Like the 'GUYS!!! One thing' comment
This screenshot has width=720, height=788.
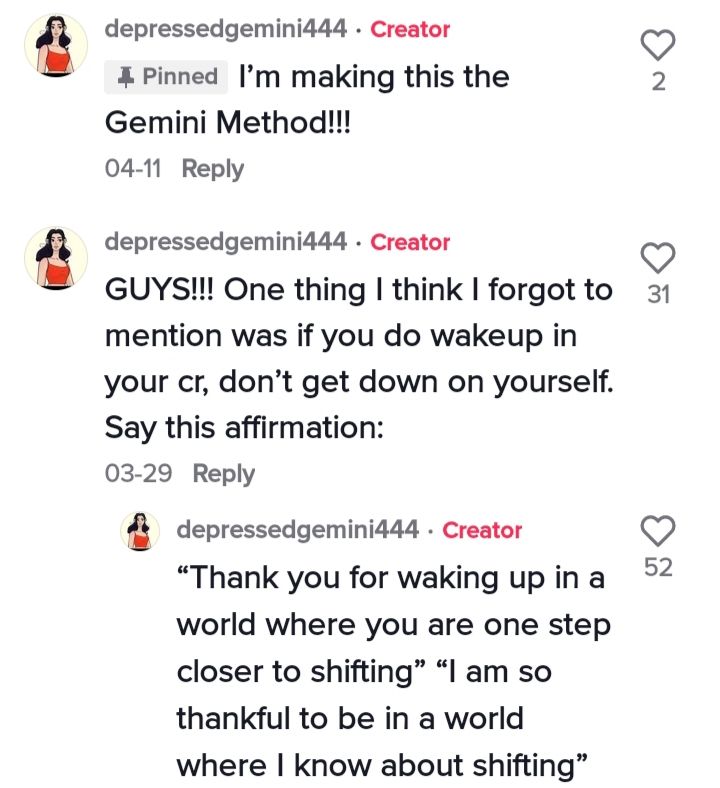tap(658, 258)
